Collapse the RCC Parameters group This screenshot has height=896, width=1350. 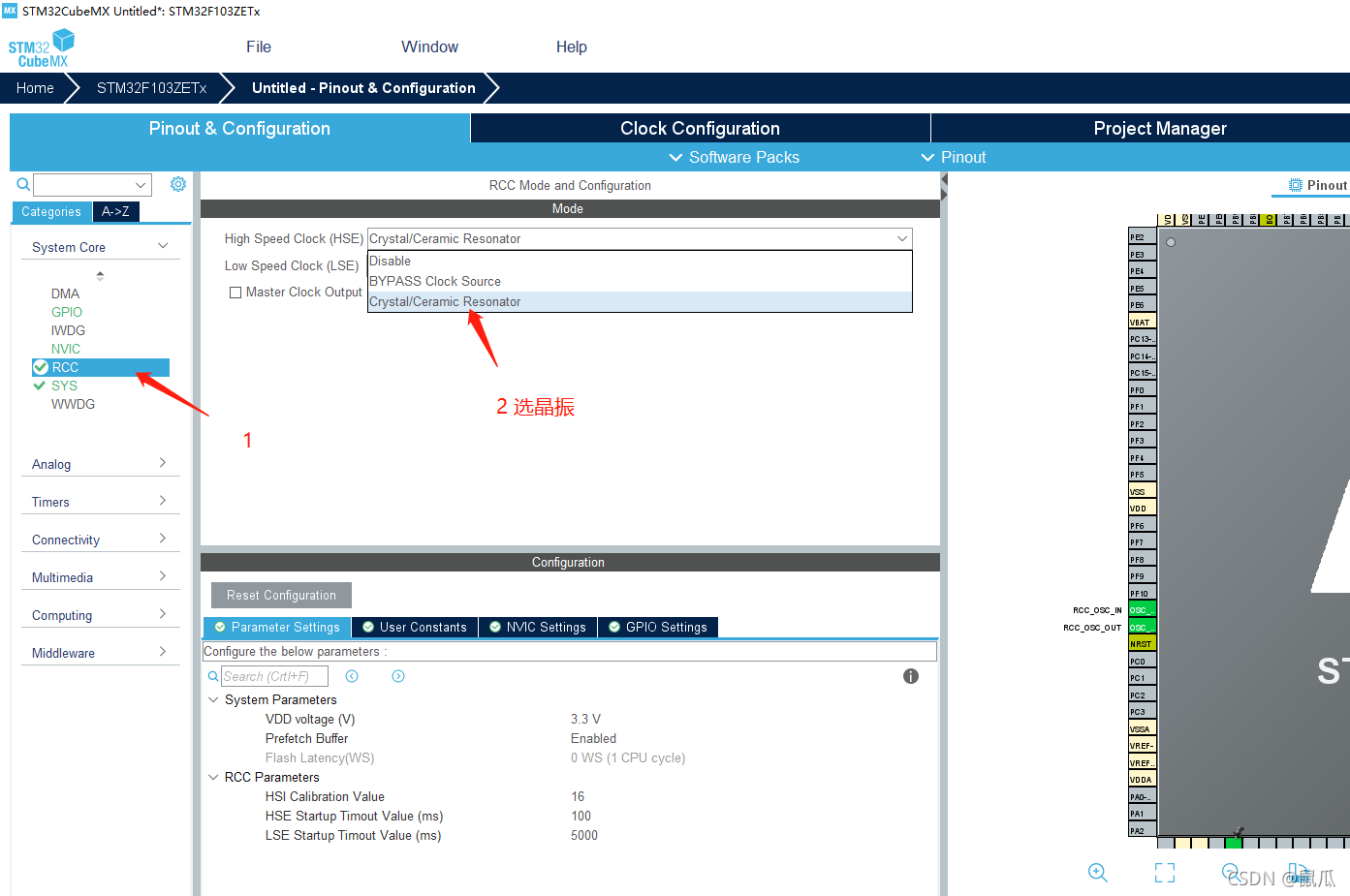pos(213,777)
